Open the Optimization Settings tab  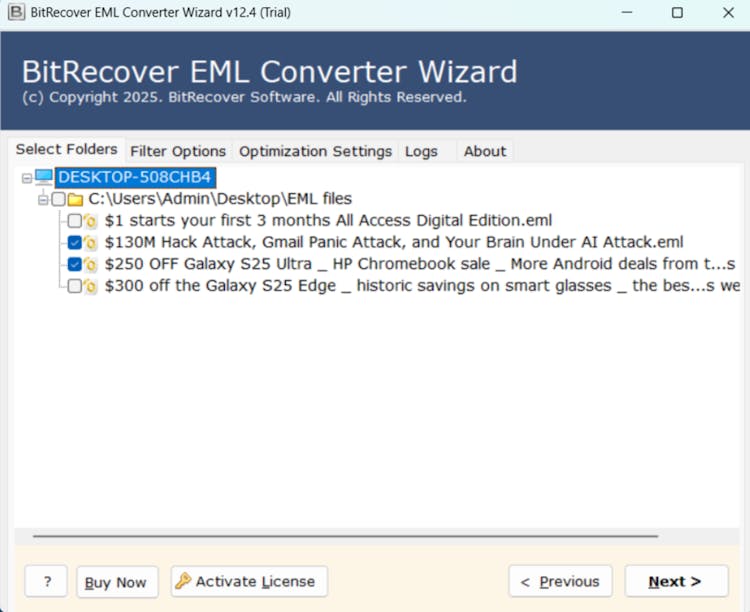click(x=315, y=151)
